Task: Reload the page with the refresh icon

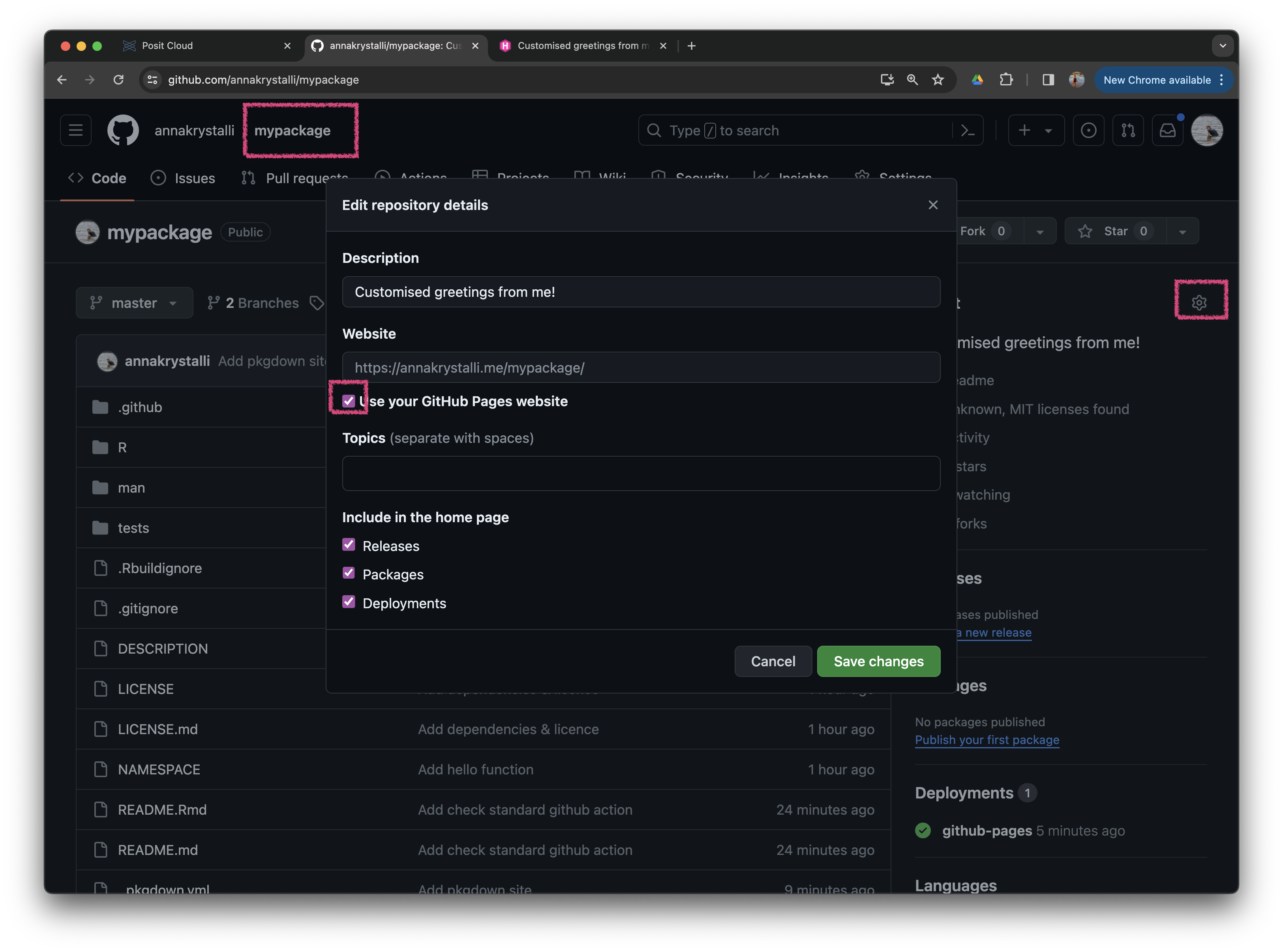Action: tap(118, 80)
